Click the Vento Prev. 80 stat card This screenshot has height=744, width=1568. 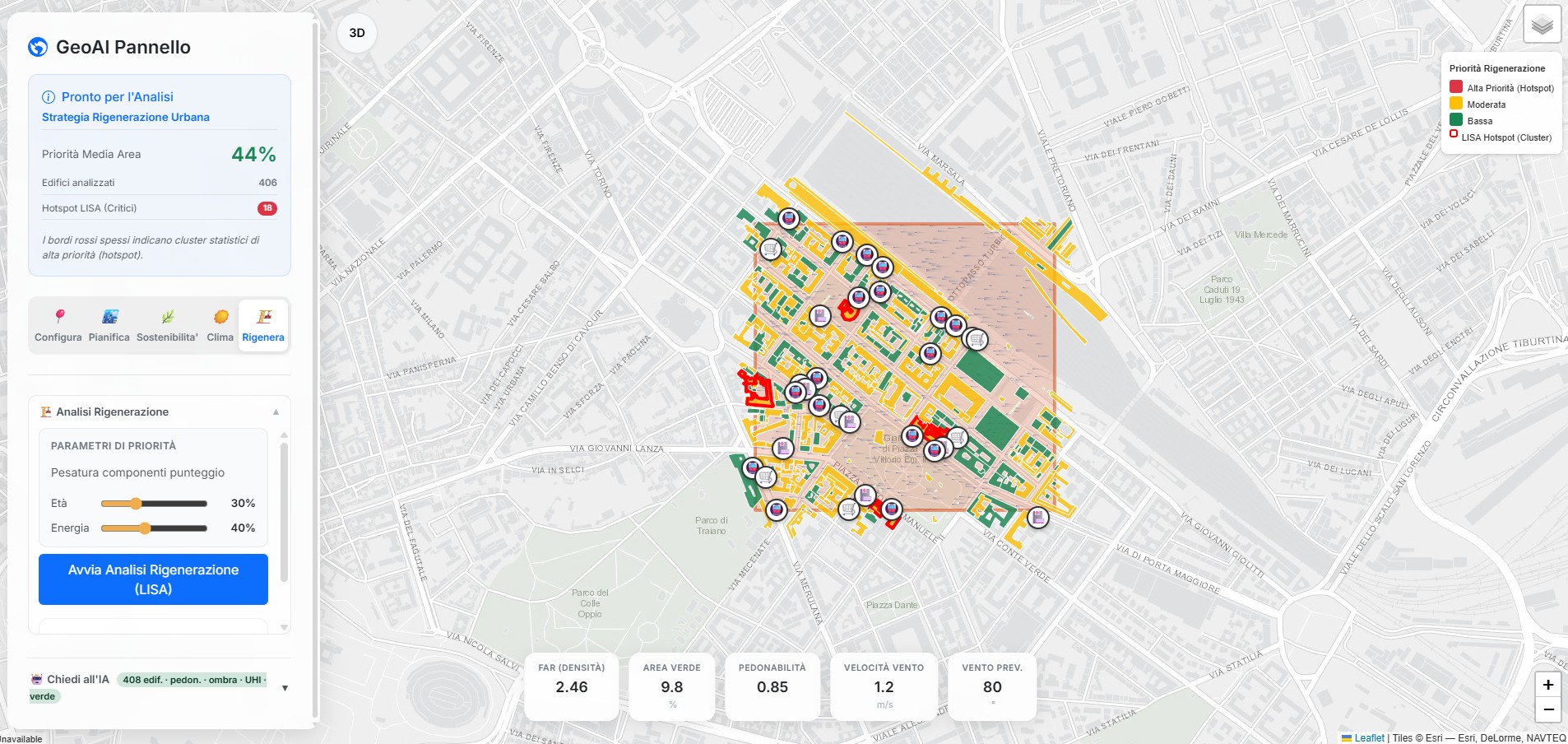[992, 686]
